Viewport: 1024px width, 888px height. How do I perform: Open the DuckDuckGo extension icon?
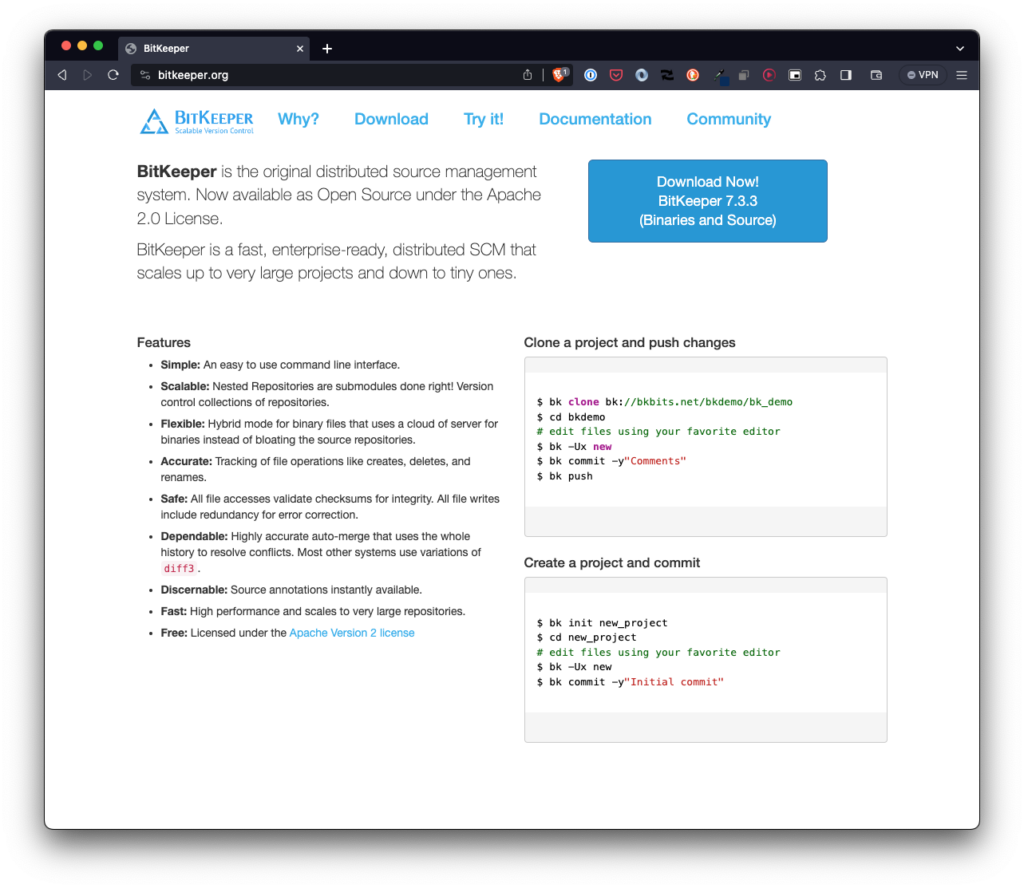click(x=693, y=75)
